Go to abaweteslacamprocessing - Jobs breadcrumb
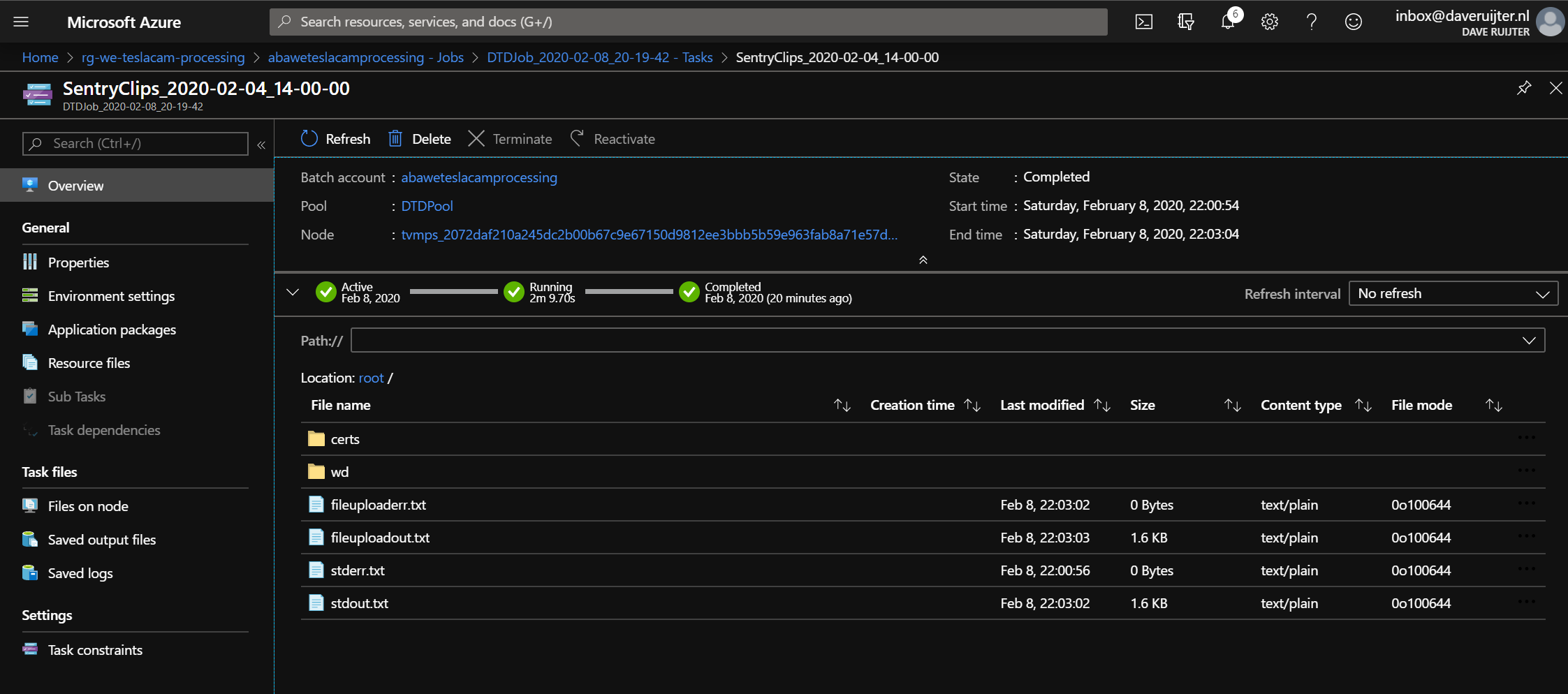 click(x=366, y=57)
